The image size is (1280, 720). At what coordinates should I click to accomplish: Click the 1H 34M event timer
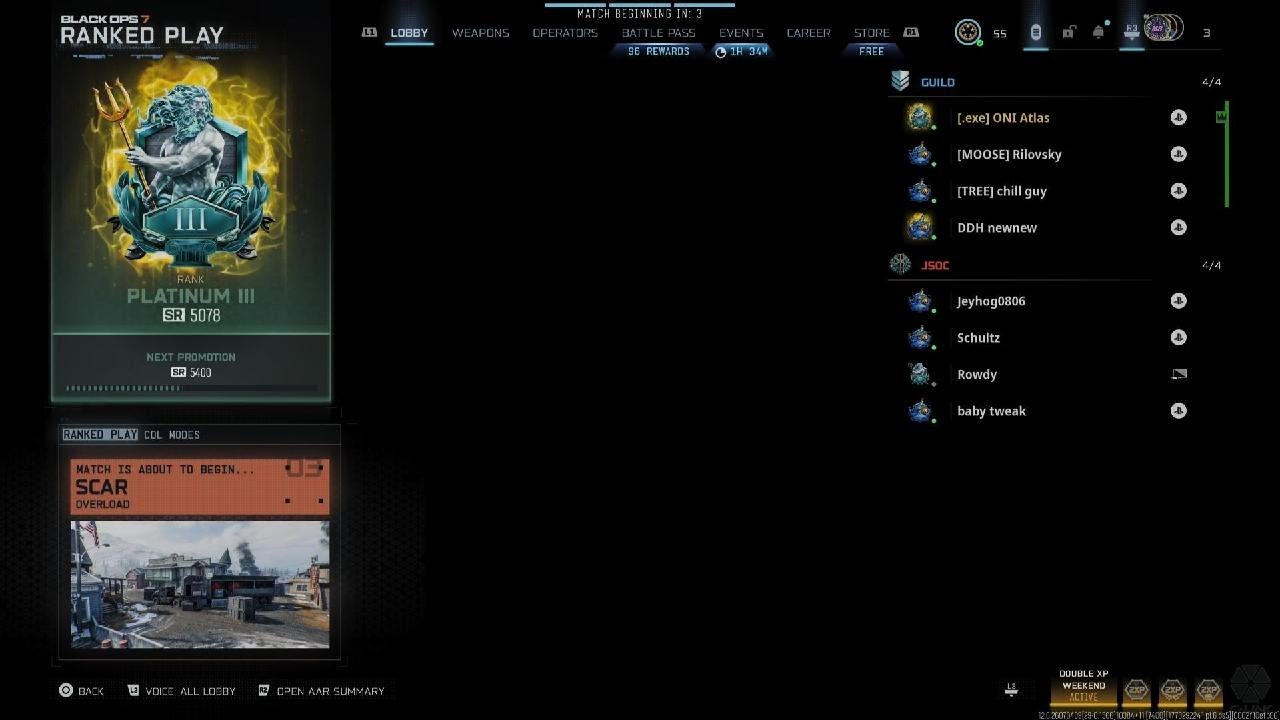[742, 51]
